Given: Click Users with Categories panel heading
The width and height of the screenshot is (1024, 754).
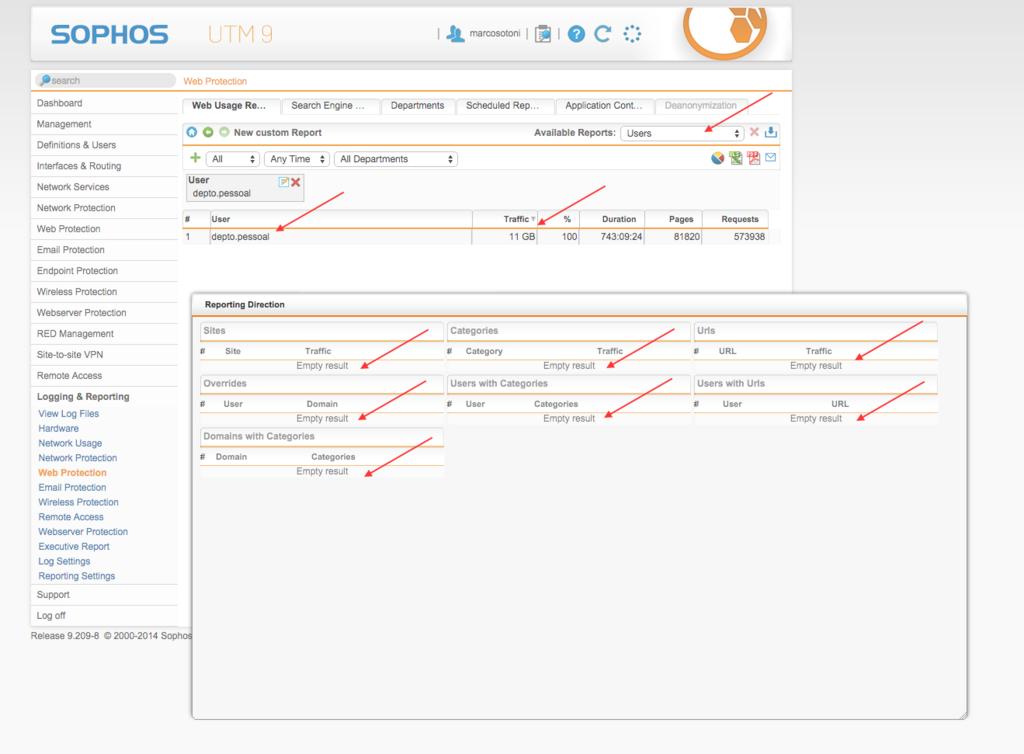Looking at the screenshot, I should 499,383.
